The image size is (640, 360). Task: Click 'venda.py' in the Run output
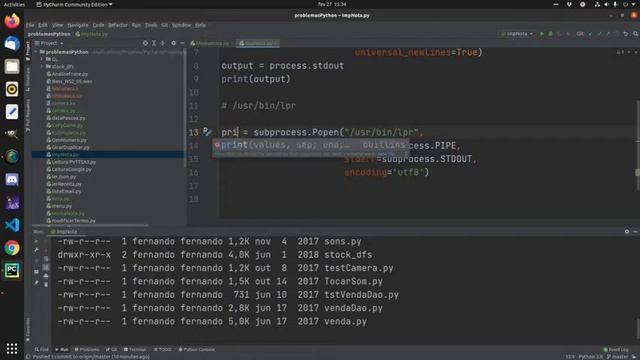coord(345,322)
